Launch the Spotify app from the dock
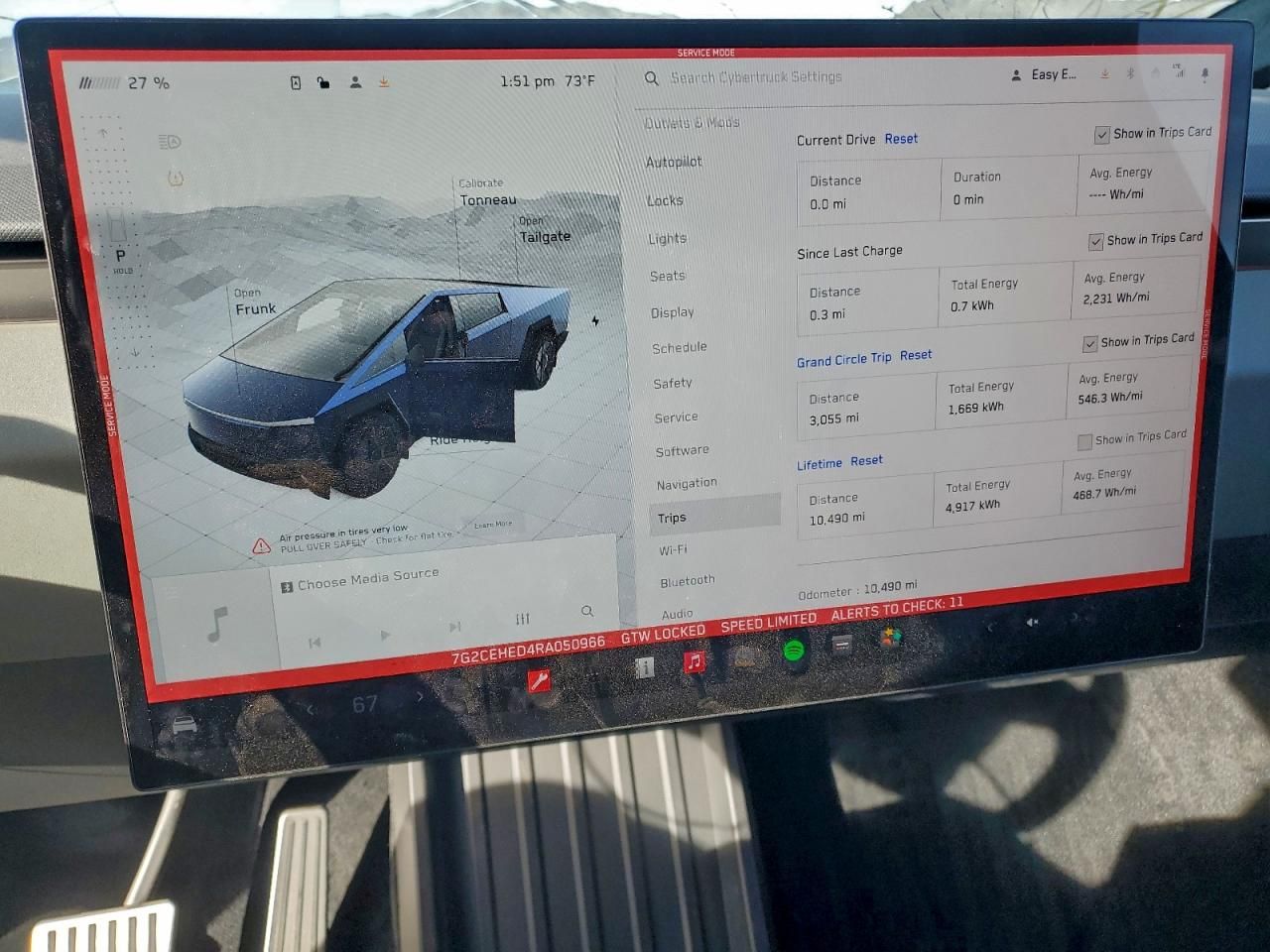This screenshot has height=952, width=1270. (793, 652)
